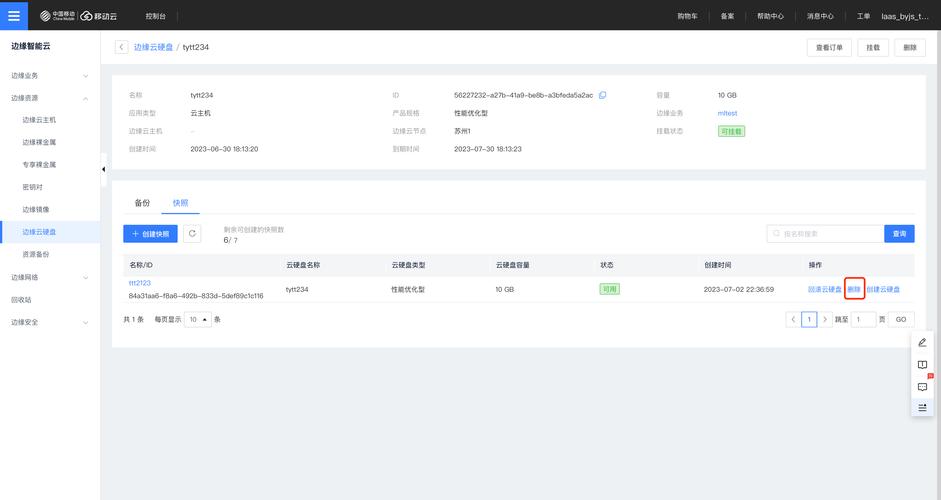Select 边缘云硬盘 in the sidebar
This screenshot has height=500, width=941.
click(50, 232)
